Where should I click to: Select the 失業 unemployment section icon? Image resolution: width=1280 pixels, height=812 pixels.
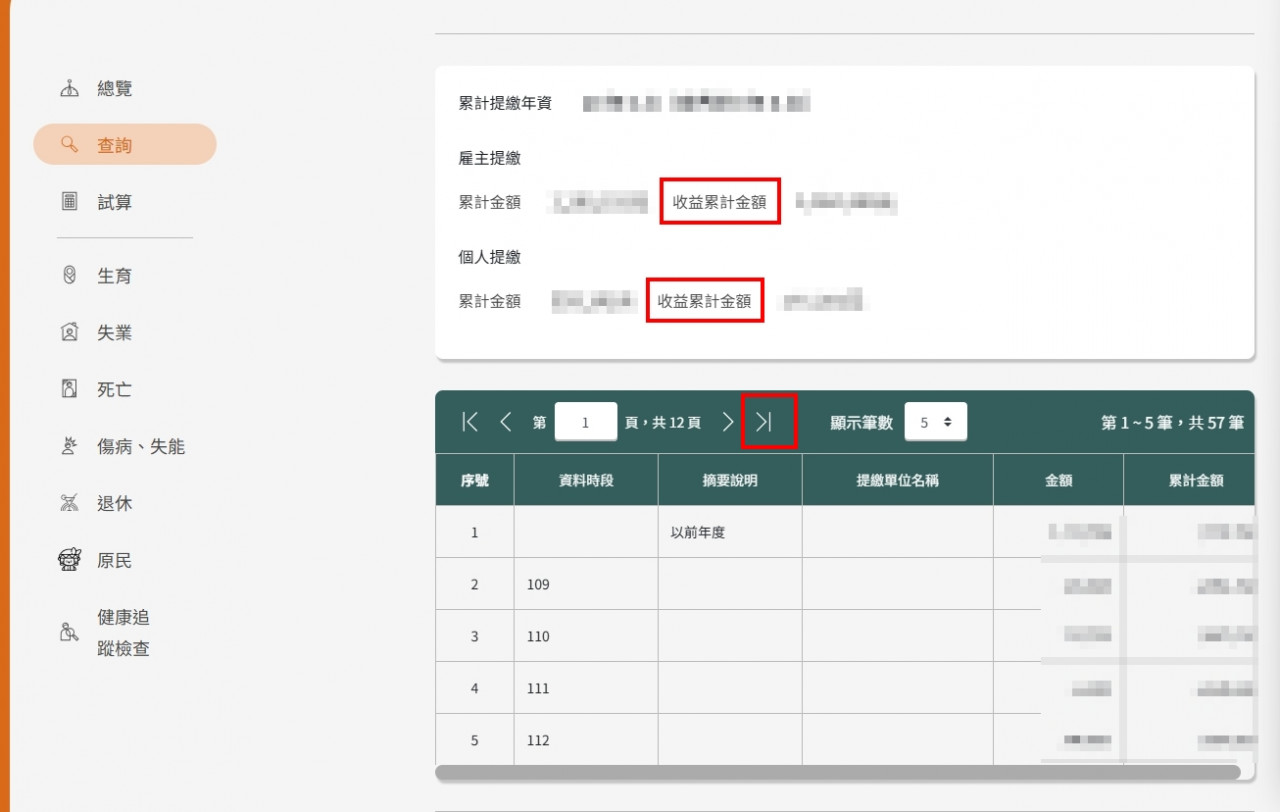tap(69, 332)
